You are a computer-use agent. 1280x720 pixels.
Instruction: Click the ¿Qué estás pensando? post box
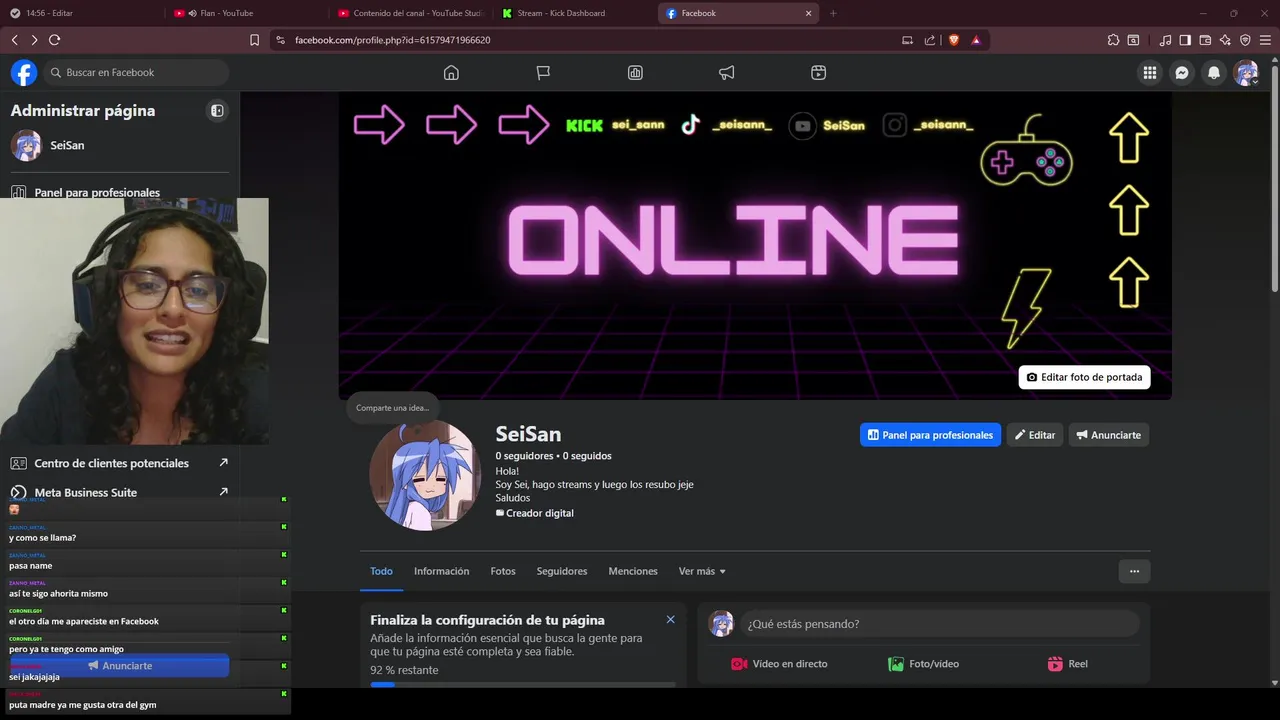pyautogui.click(x=940, y=624)
